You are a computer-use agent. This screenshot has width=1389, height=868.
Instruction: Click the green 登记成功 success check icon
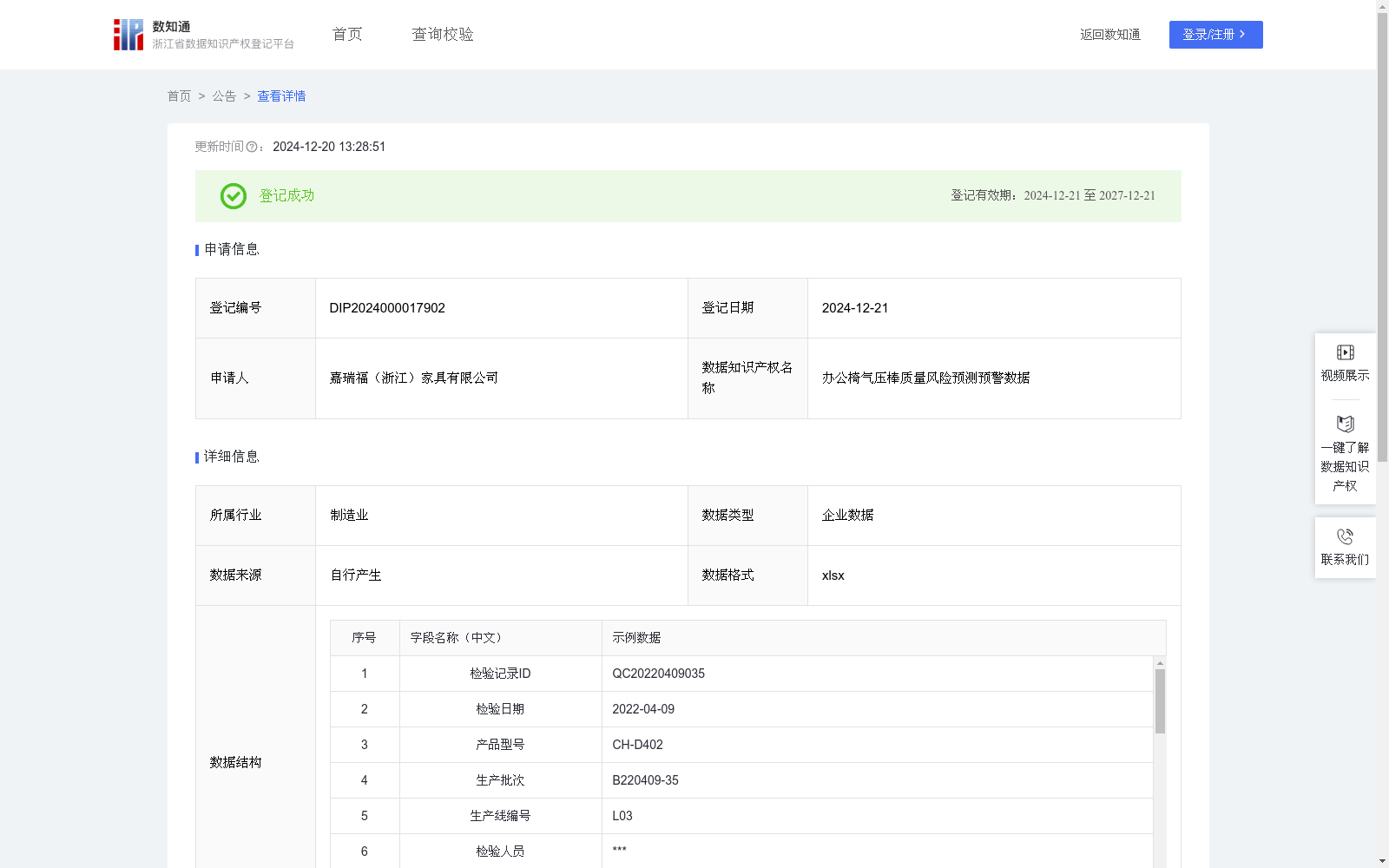[233, 196]
